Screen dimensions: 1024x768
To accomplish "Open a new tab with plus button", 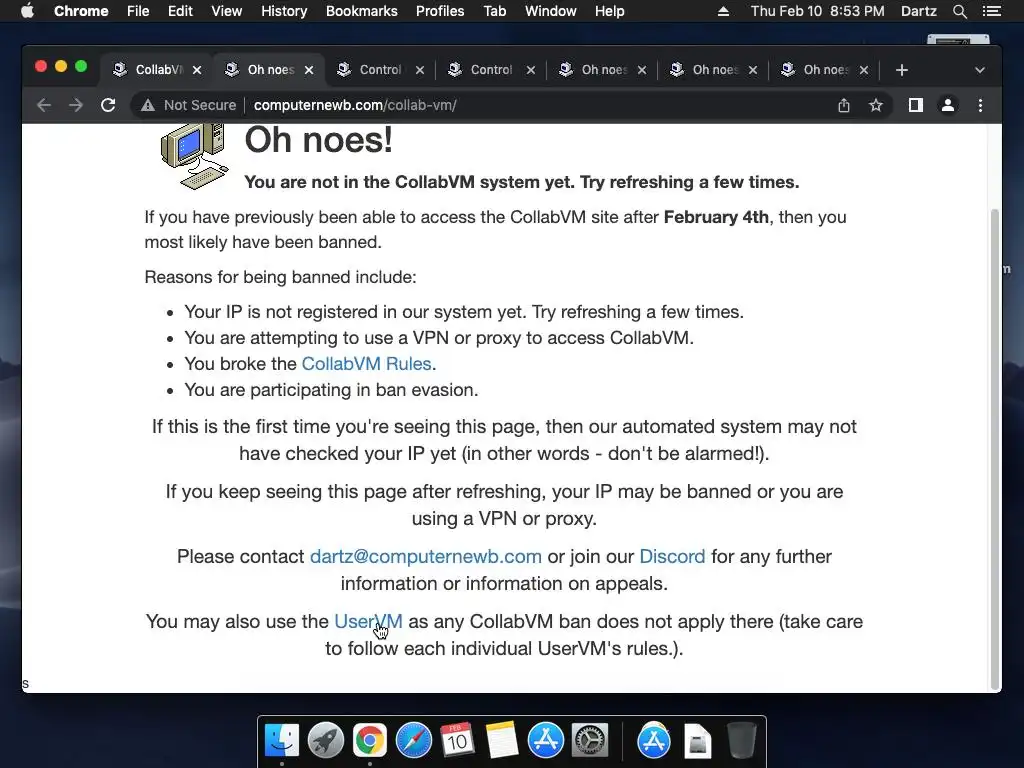I will pos(902,70).
